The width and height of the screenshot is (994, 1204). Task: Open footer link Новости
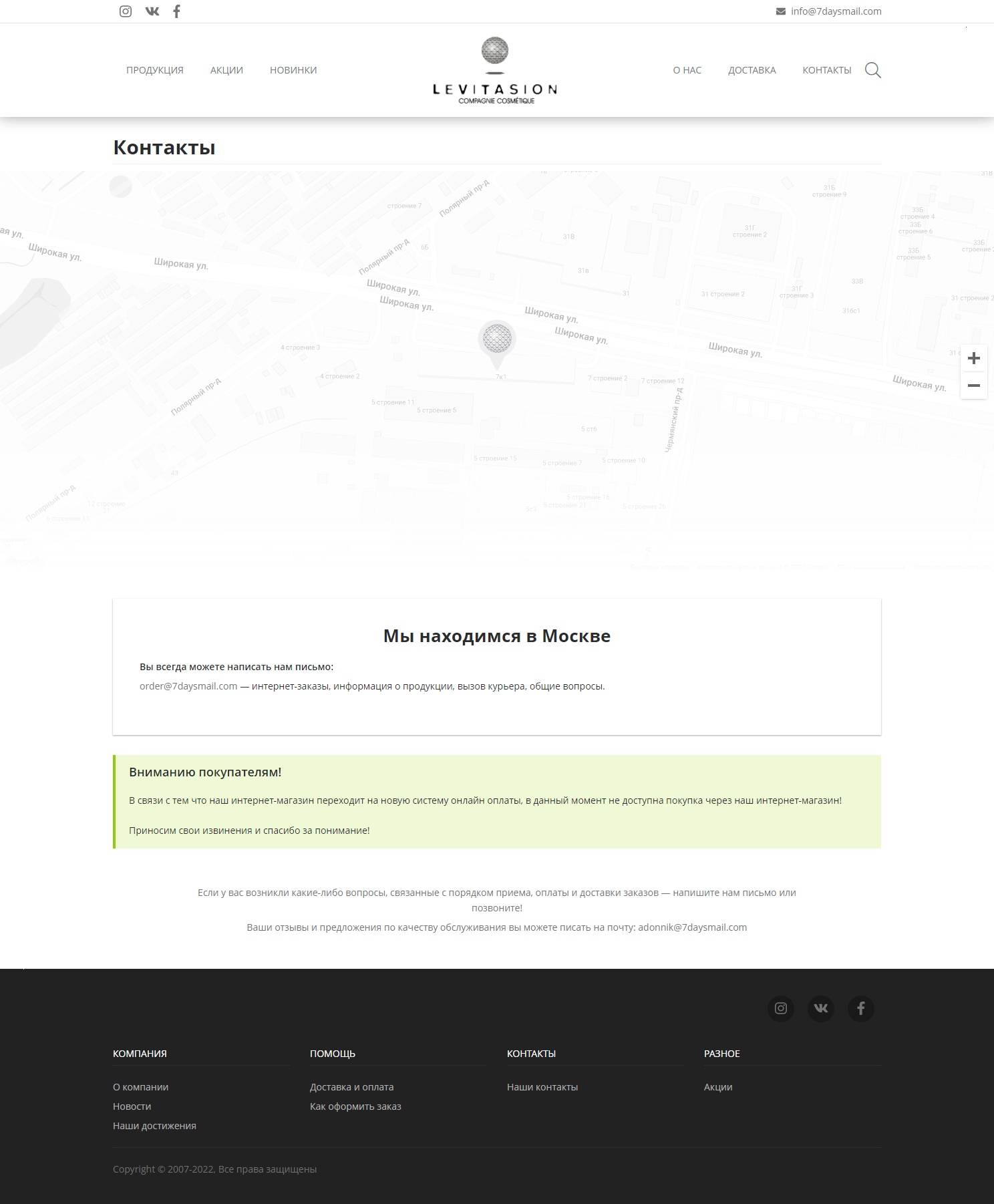[x=132, y=1106]
